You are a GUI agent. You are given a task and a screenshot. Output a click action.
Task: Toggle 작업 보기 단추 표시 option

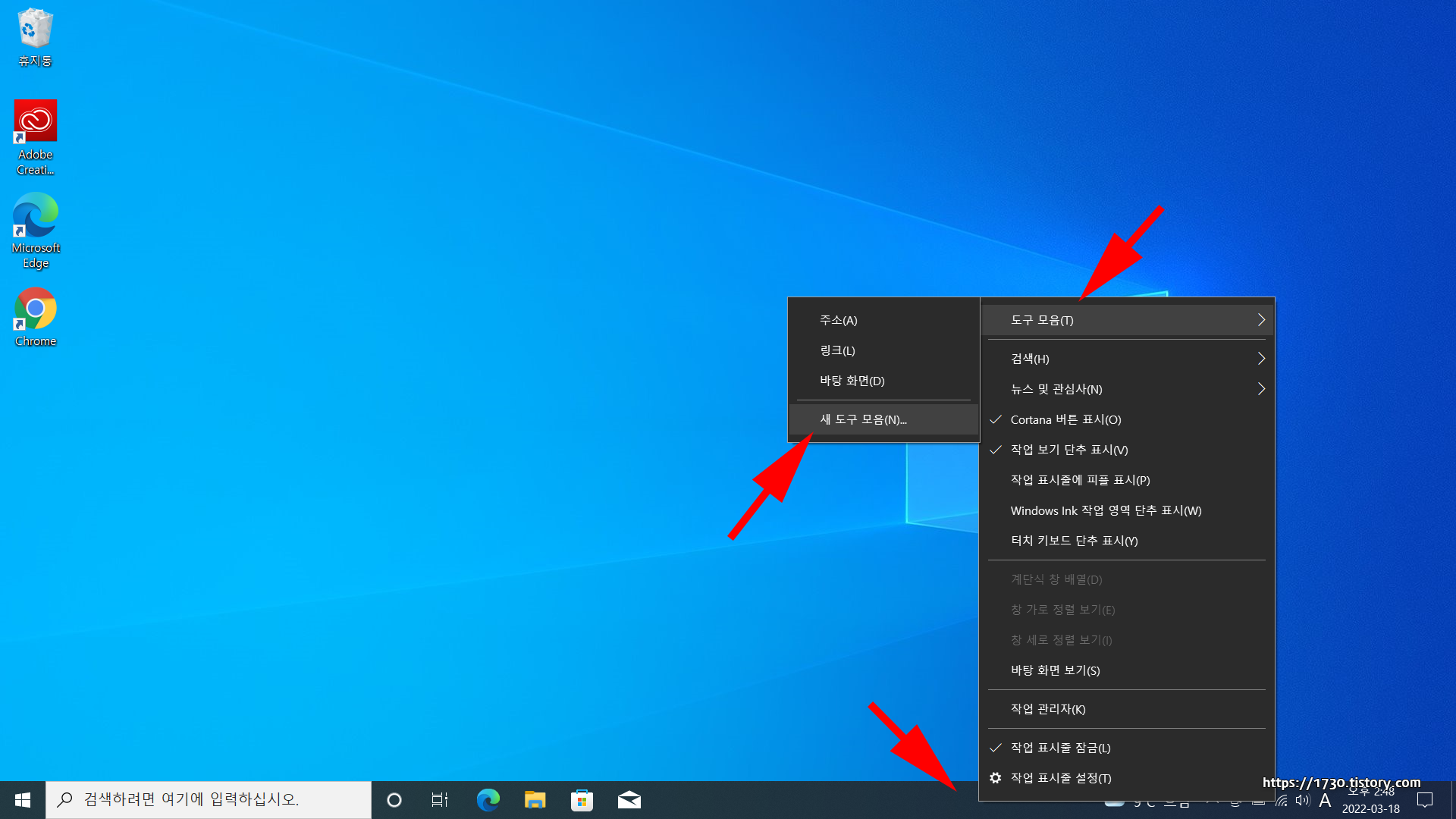1069,450
